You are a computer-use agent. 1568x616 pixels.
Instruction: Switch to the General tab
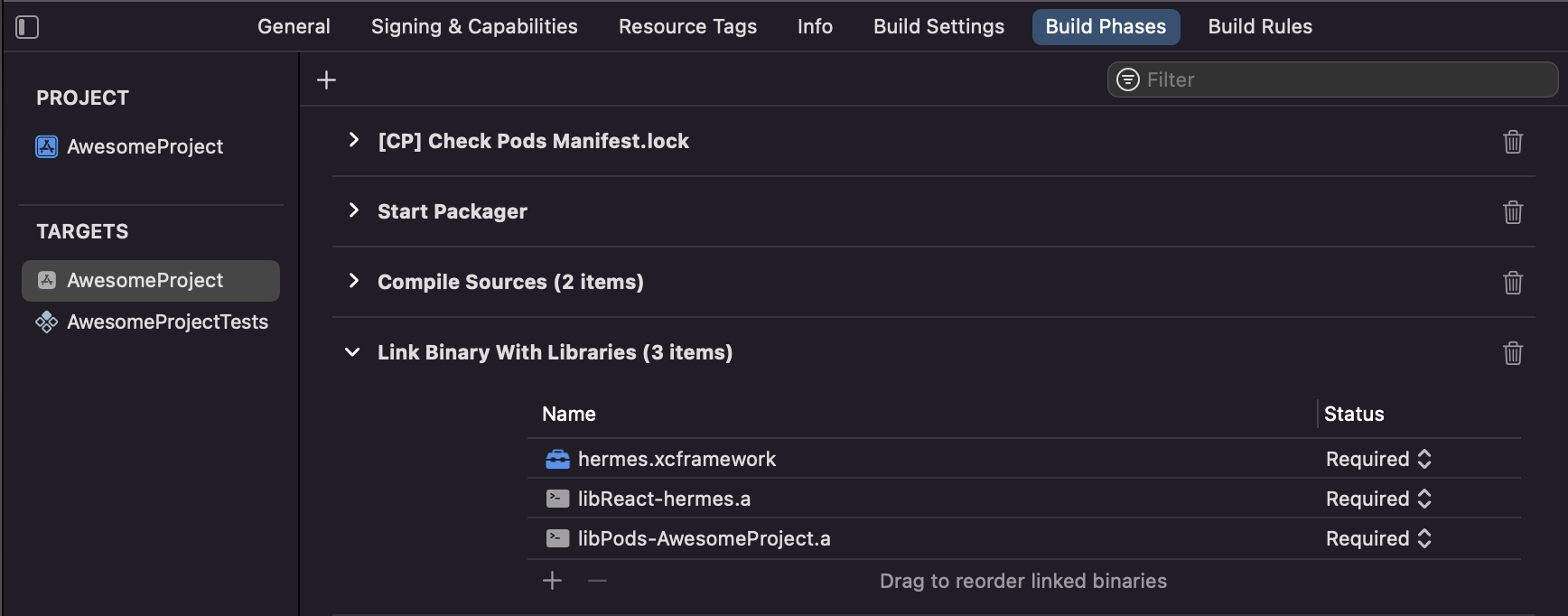point(294,27)
